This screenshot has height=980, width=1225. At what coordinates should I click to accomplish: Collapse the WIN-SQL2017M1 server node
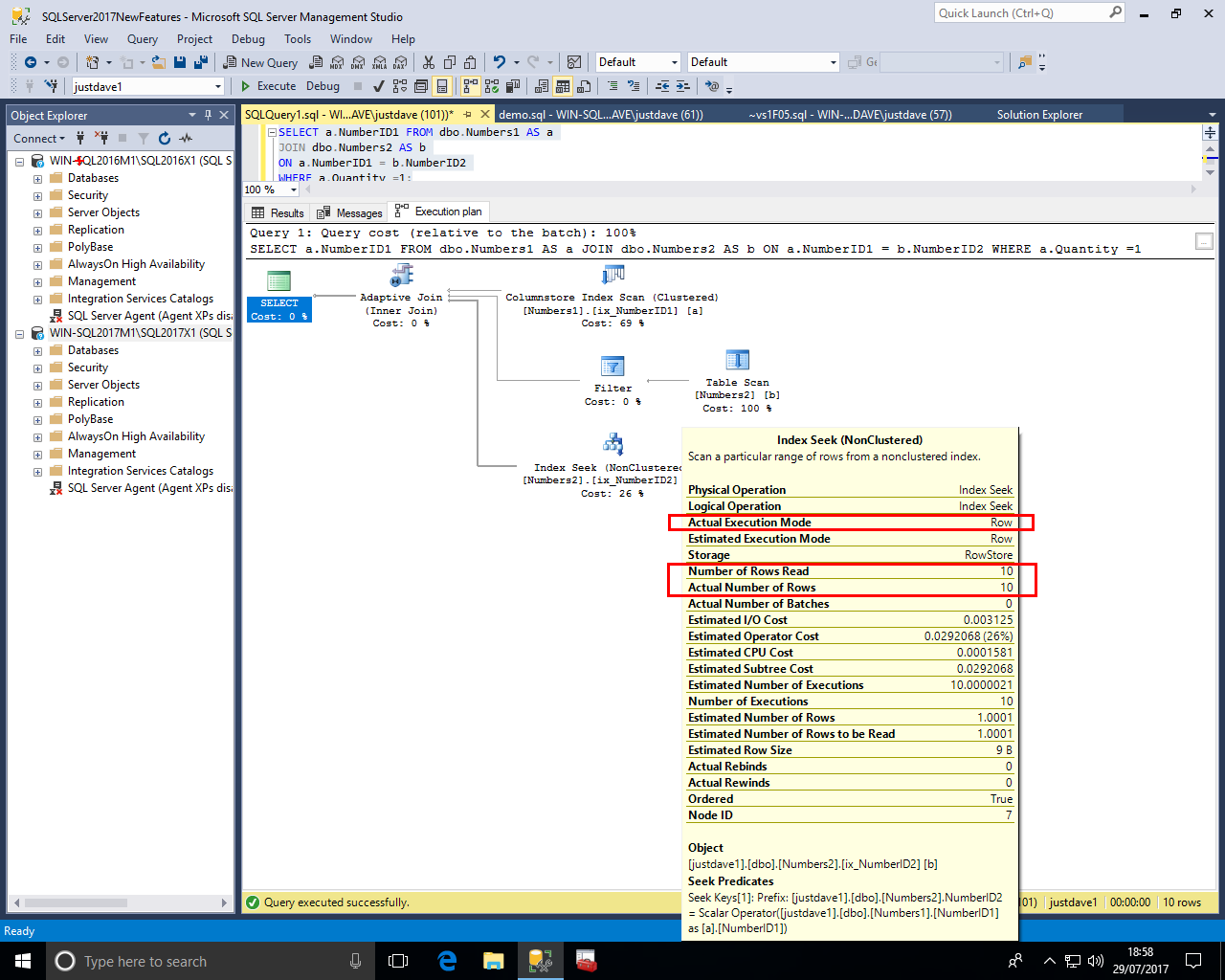19,334
